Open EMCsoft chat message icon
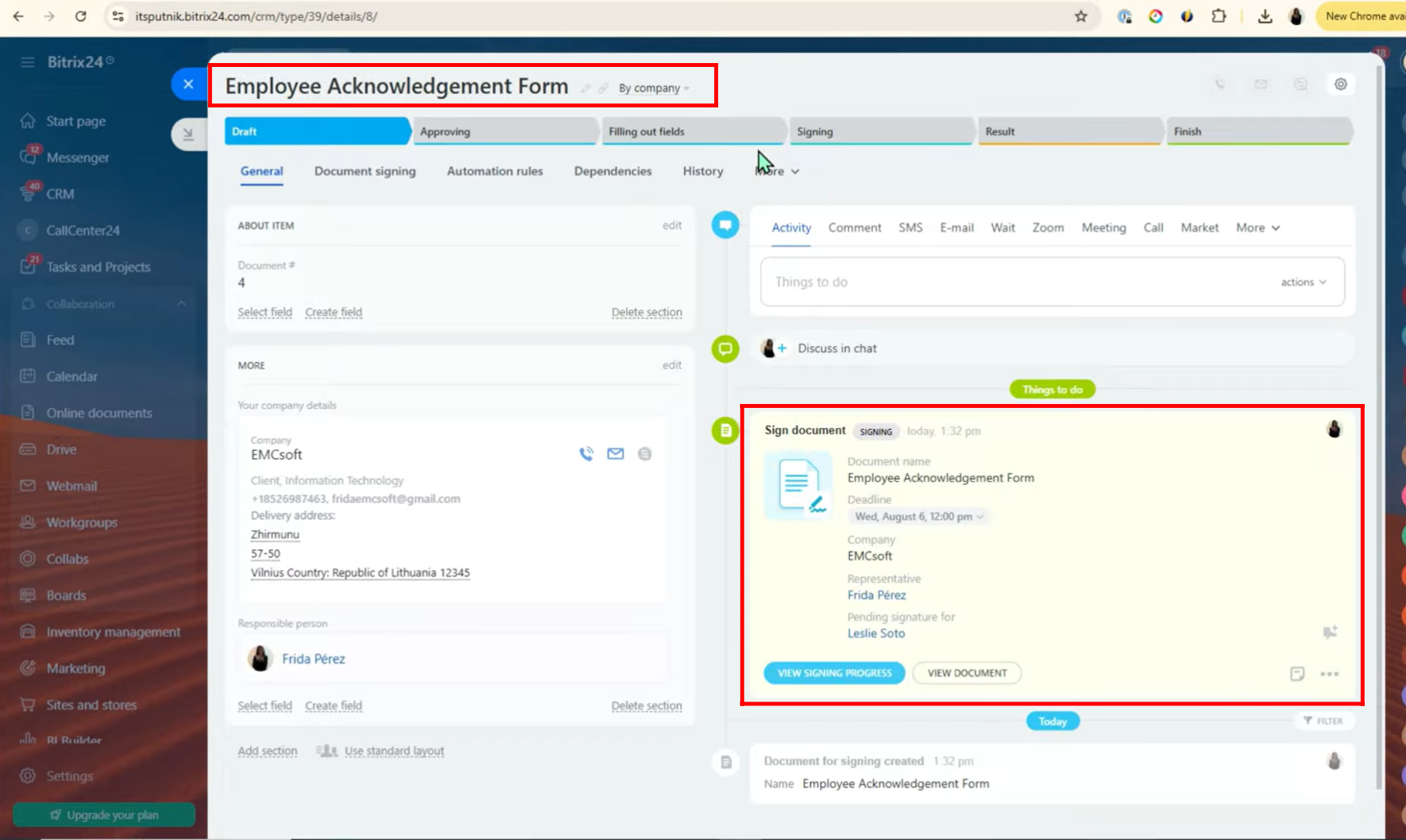The height and width of the screenshot is (840, 1406). 644,454
